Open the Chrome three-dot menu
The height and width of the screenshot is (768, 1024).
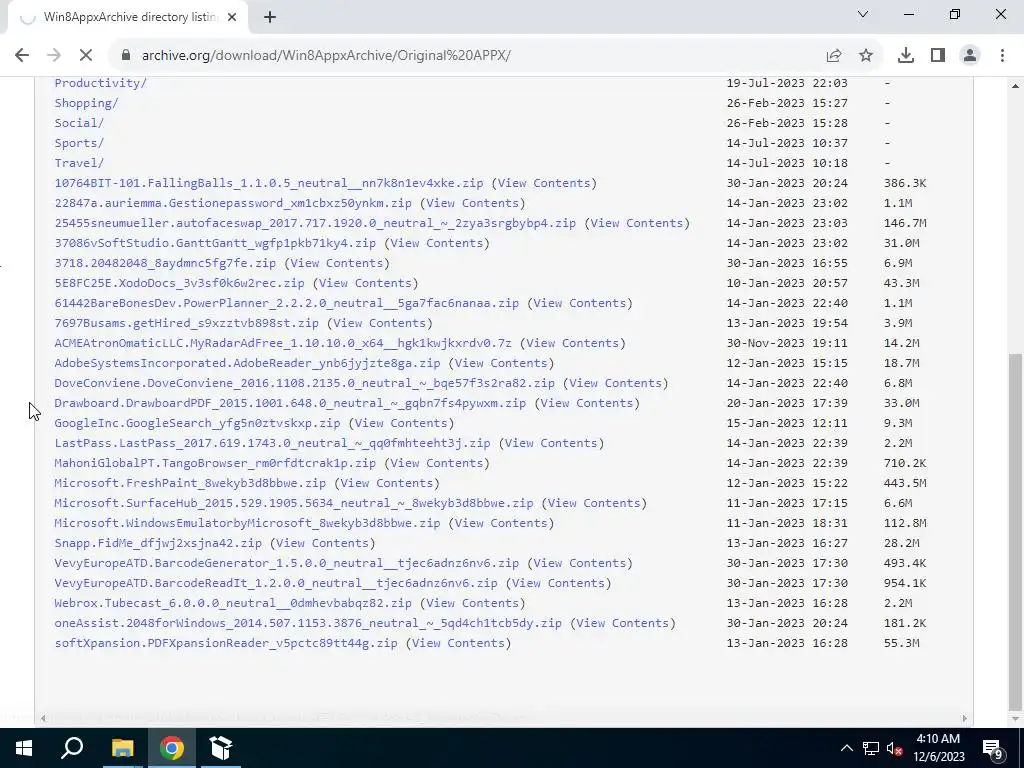point(1002,56)
